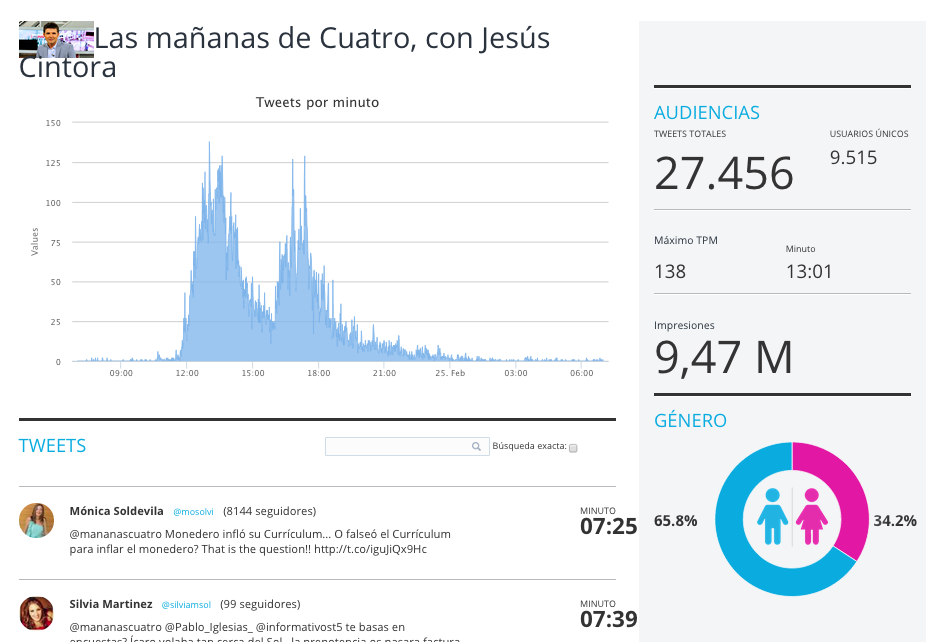Screen dimensions: 927x642
Task: Click the TWEETS section heading
Action: (52, 446)
